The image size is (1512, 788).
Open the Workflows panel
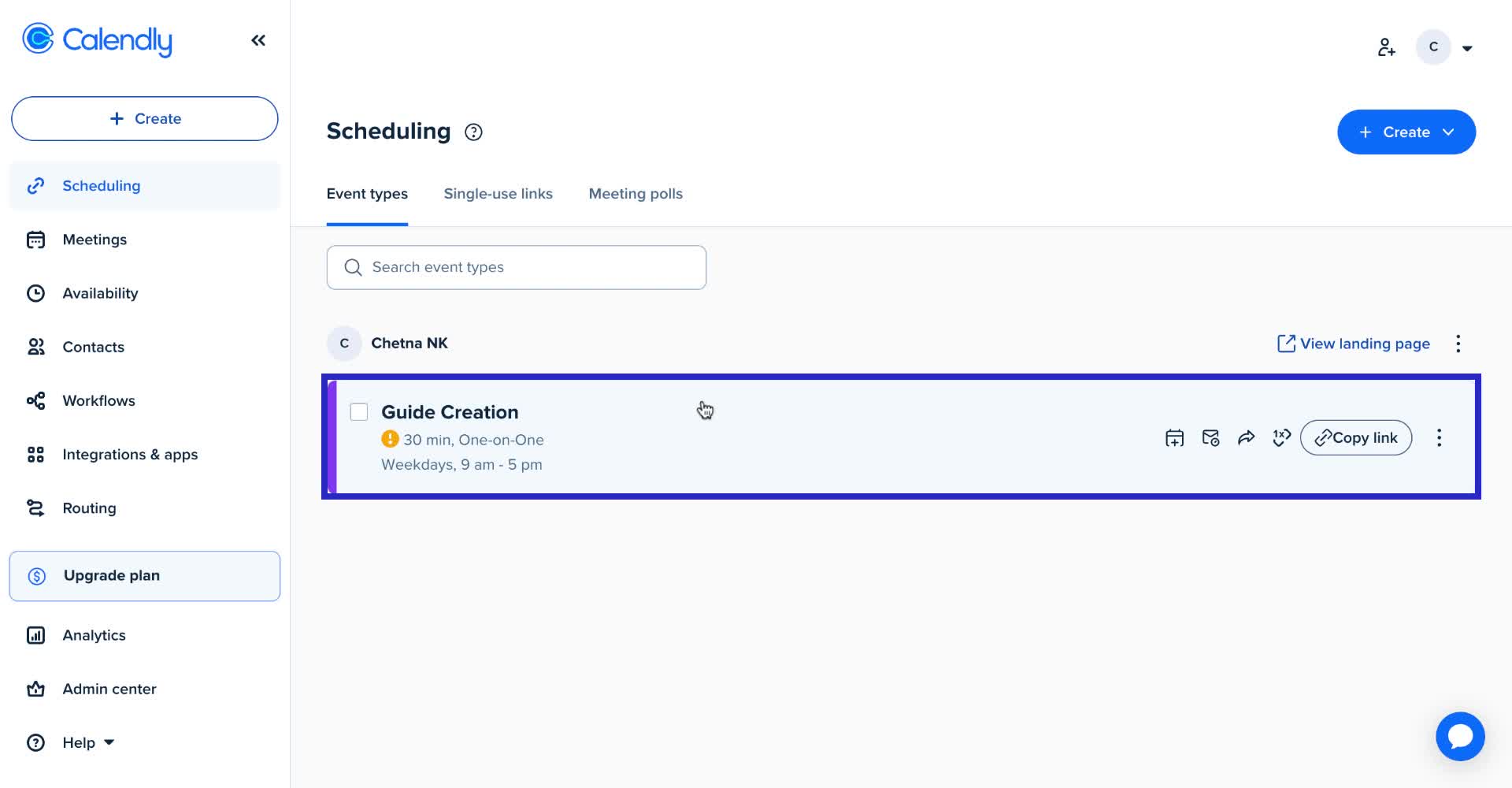point(98,400)
